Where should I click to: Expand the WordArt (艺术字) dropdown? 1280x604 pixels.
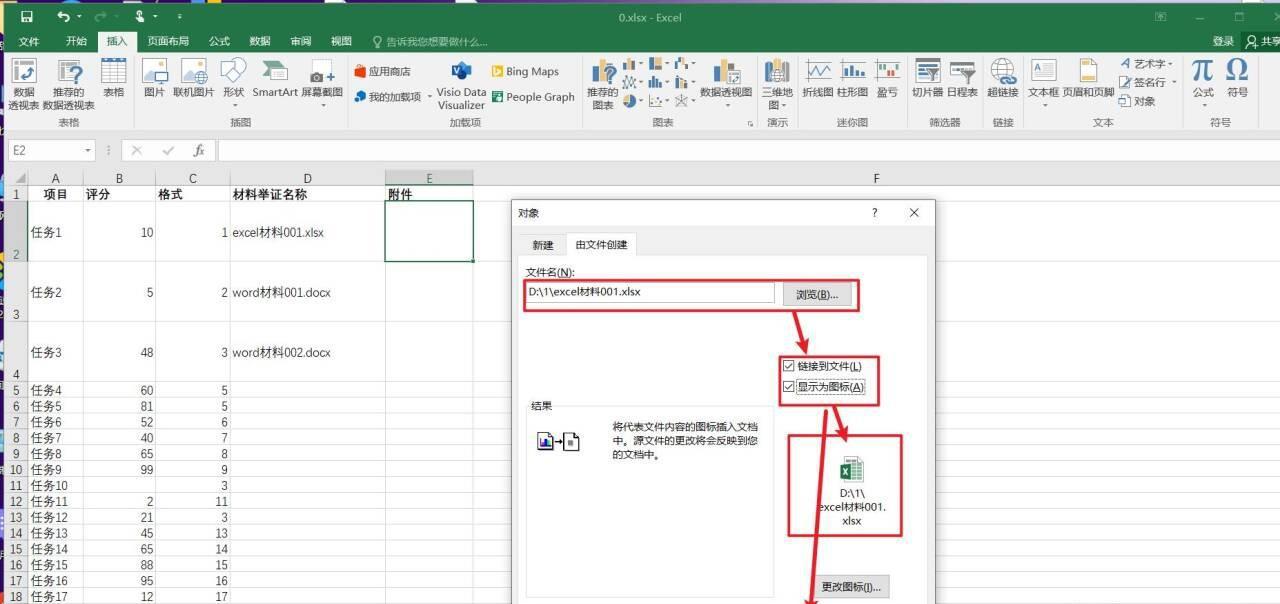(1172, 64)
